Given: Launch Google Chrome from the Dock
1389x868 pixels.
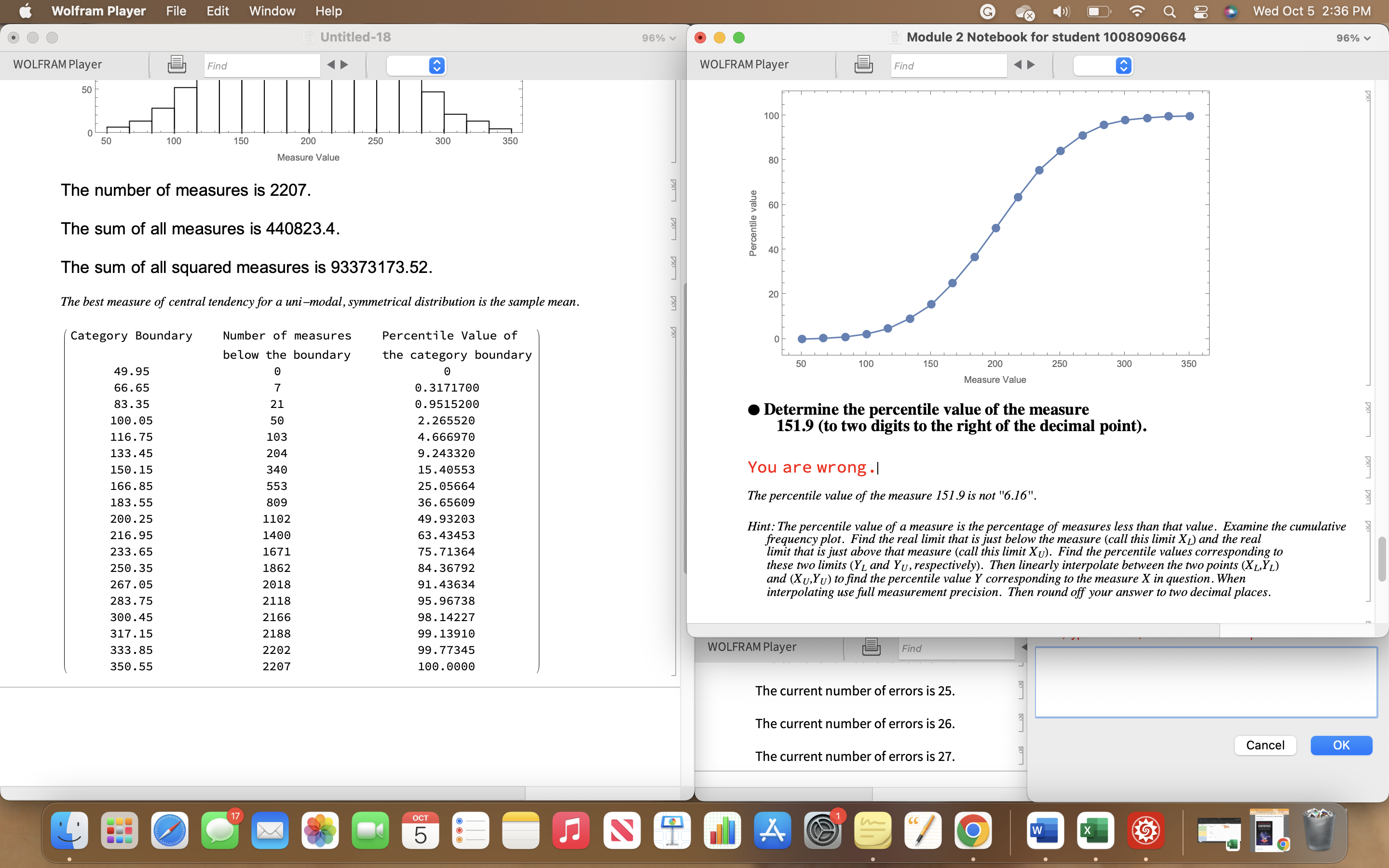Looking at the screenshot, I should click(973, 831).
